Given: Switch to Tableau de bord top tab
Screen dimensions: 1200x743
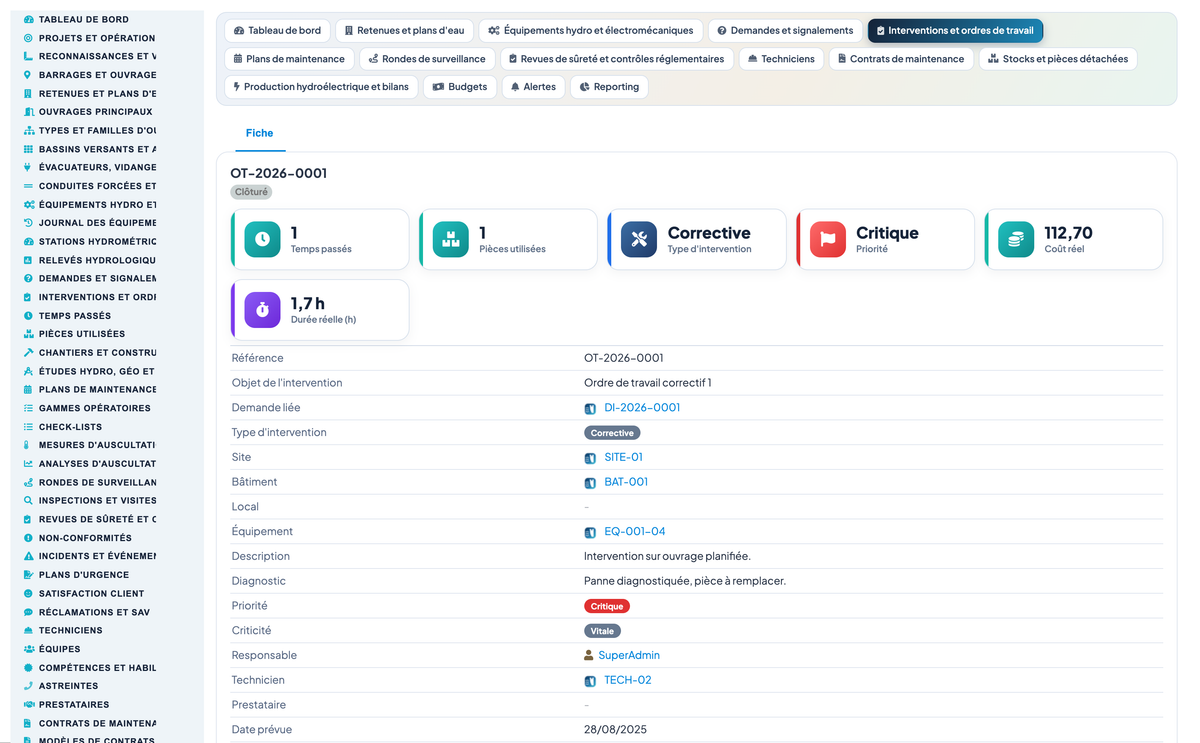Looking at the screenshot, I should (277, 31).
